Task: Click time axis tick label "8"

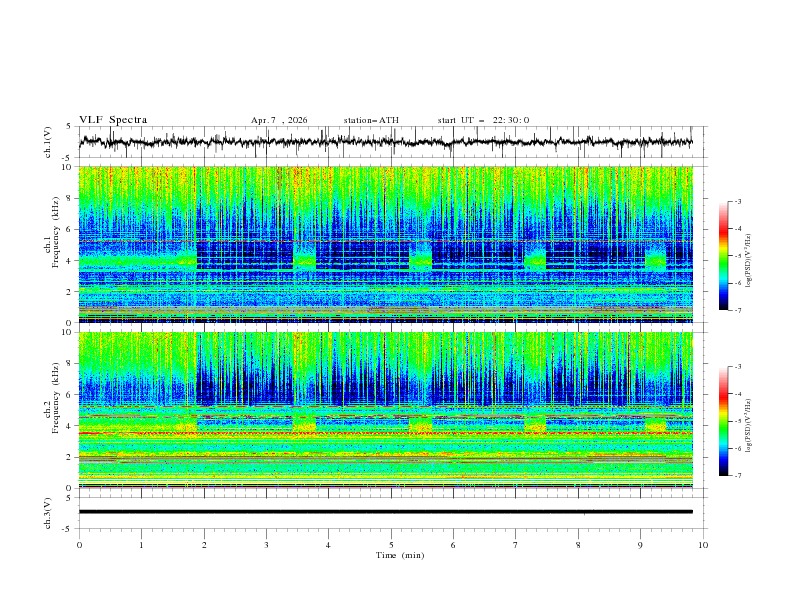Action: [578, 545]
